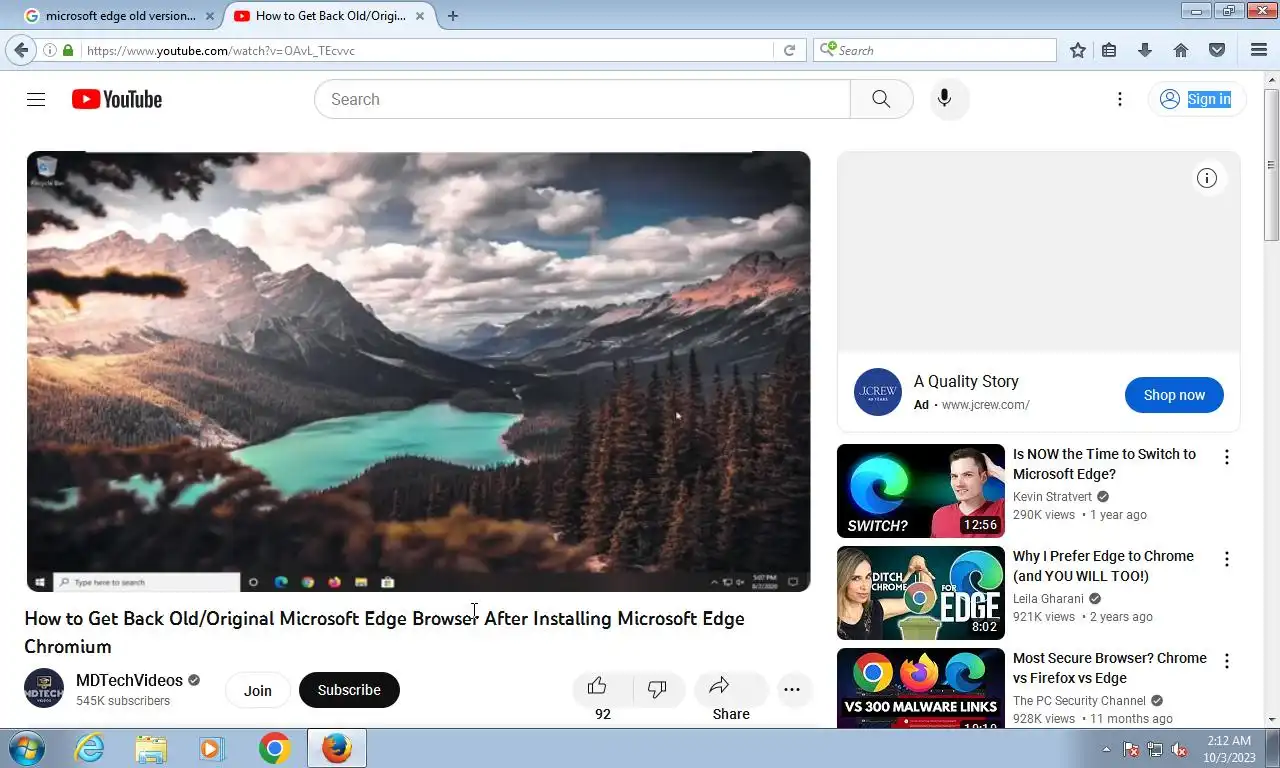Click the J.Crew advertiser logo

[878, 392]
